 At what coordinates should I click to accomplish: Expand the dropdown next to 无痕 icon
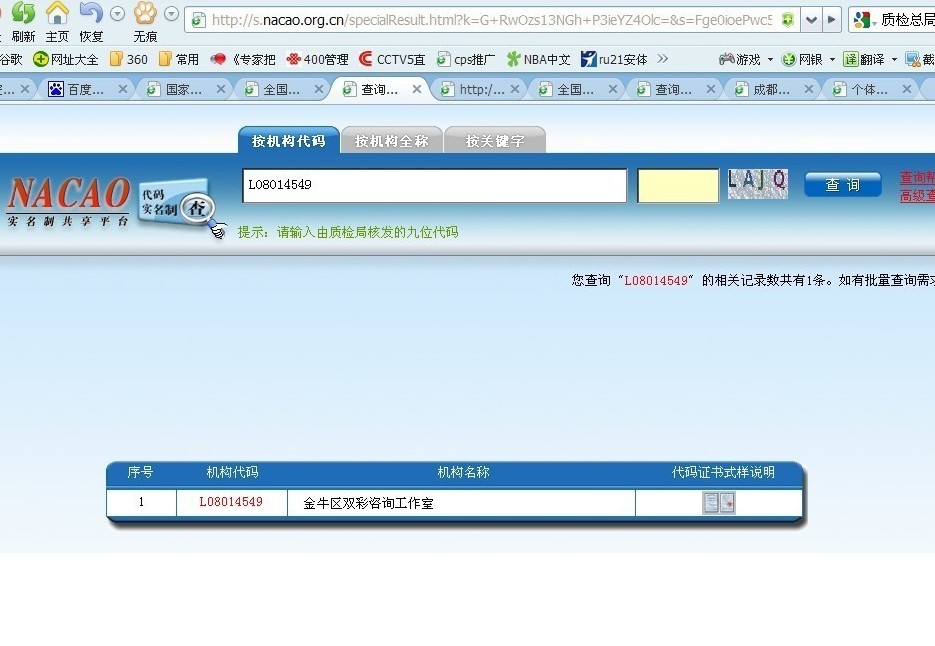click(171, 14)
